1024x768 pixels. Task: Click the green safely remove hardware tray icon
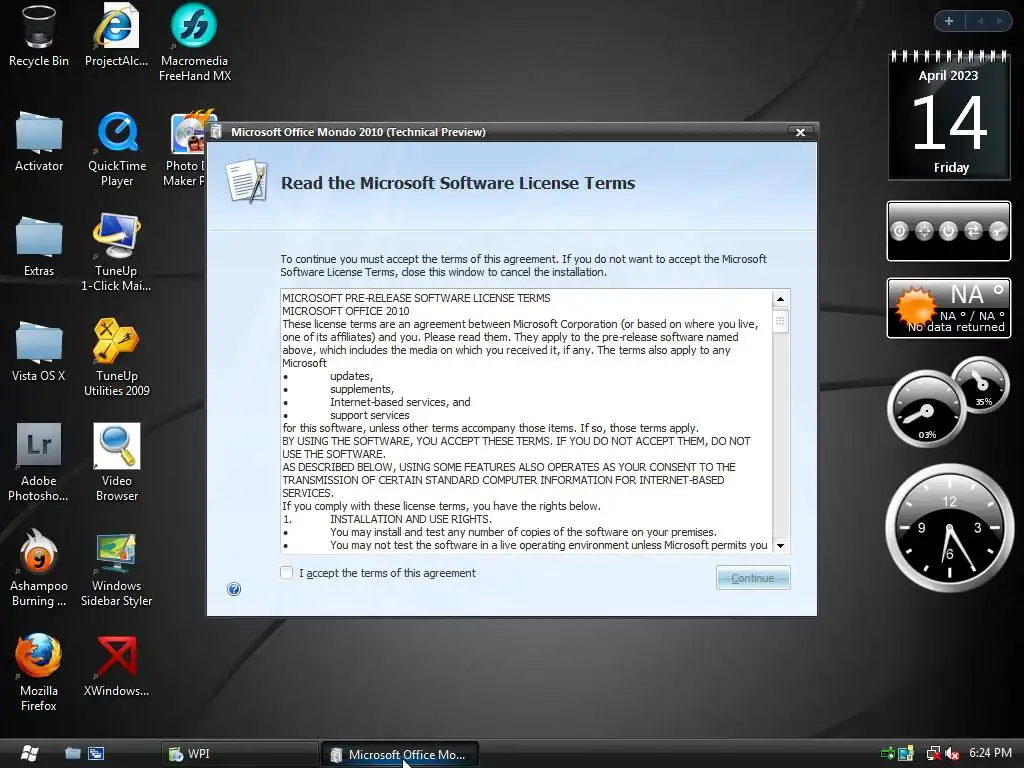(x=887, y=754)
